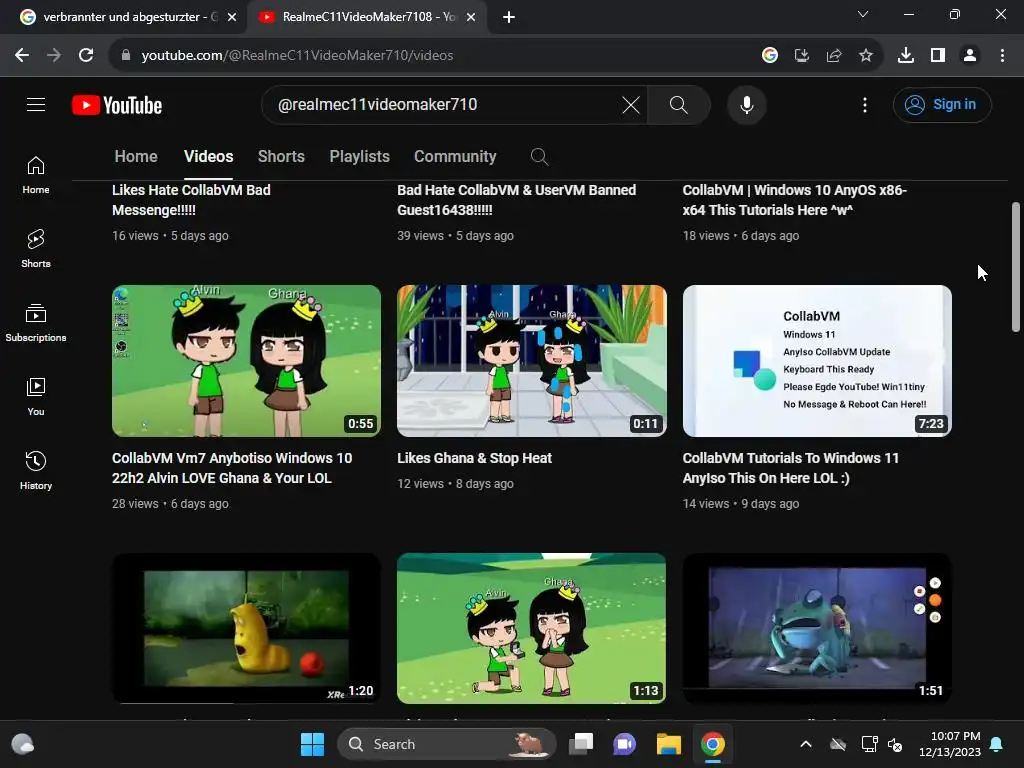Toggle Chrome side panel
1024x768 pixels.
pos(938,56)
